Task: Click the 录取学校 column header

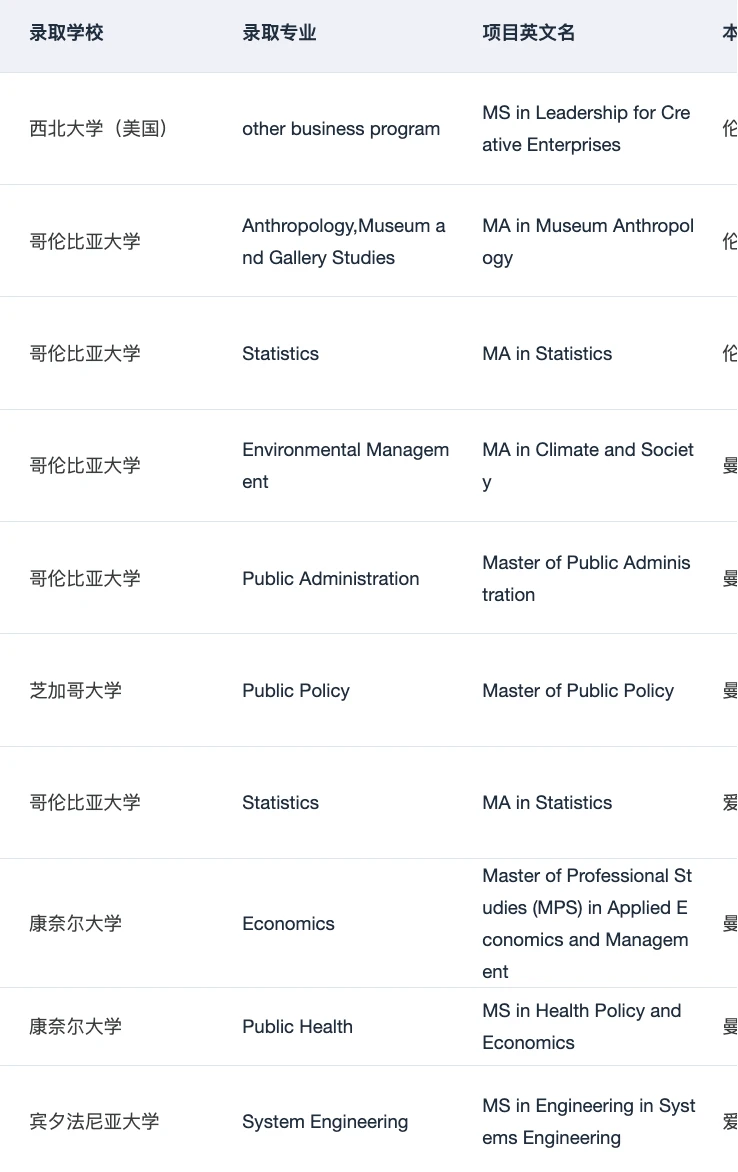Action: click(x=66, y=33)
